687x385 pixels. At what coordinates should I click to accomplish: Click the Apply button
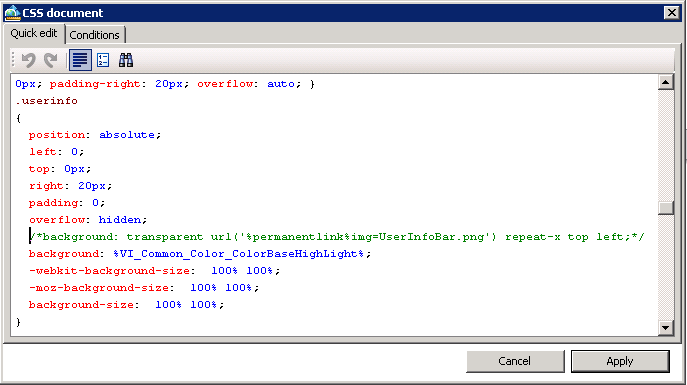pos(620,361)
